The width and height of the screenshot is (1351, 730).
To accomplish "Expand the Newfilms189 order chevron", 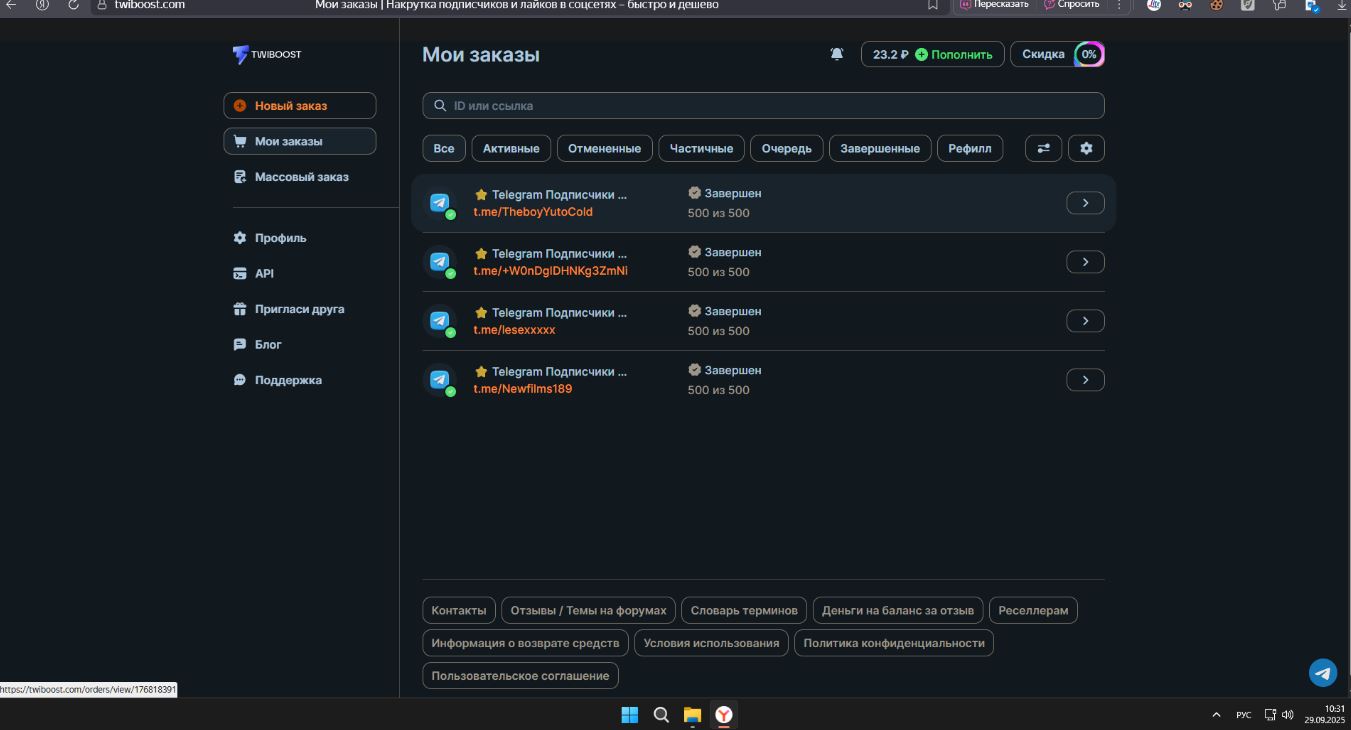I will point(1085,380).
